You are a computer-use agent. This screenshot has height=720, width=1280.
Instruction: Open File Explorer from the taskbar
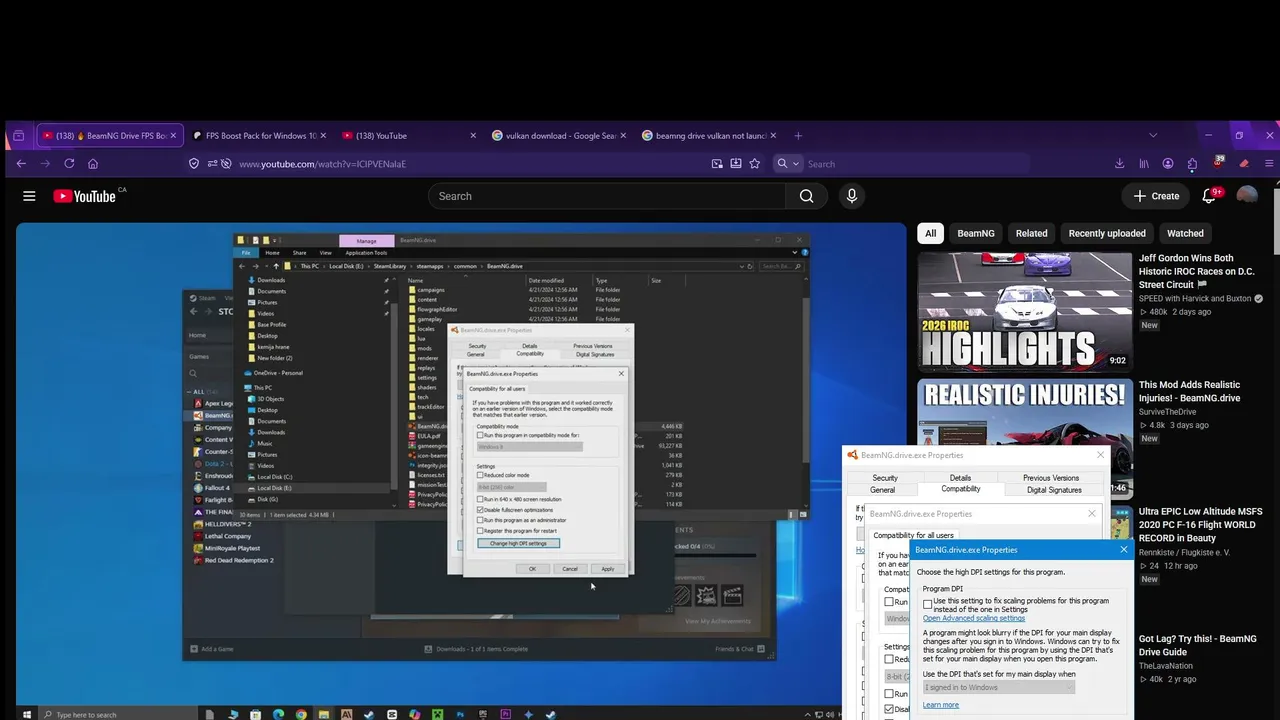point(323,714)
